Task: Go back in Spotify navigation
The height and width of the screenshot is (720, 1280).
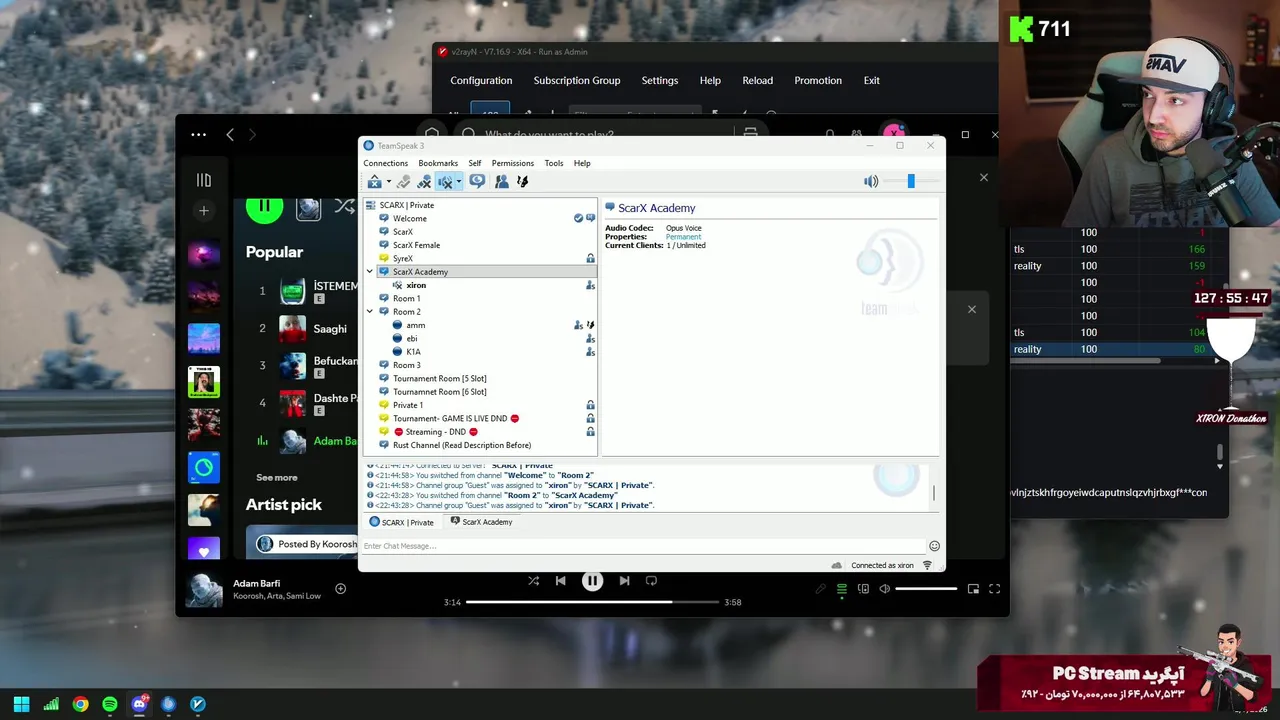Action: point(230,134)
